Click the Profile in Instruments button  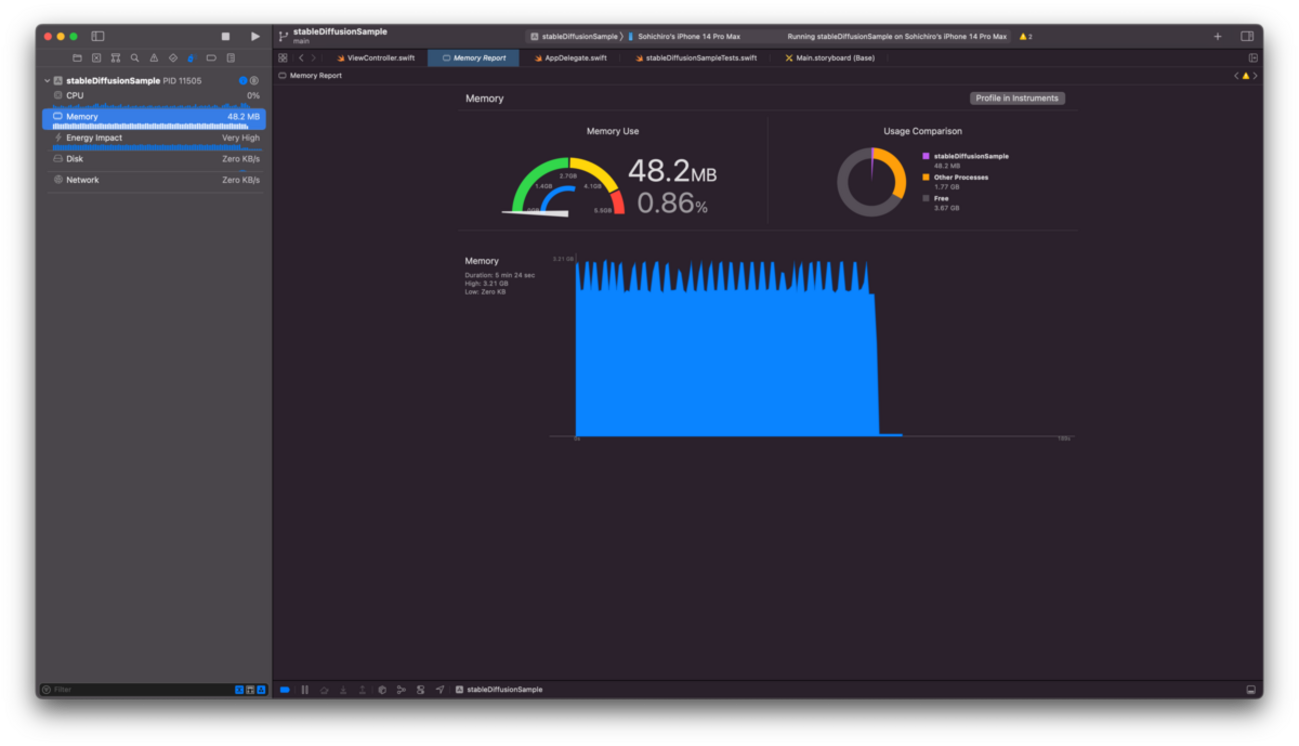(x=1016, y=98)
